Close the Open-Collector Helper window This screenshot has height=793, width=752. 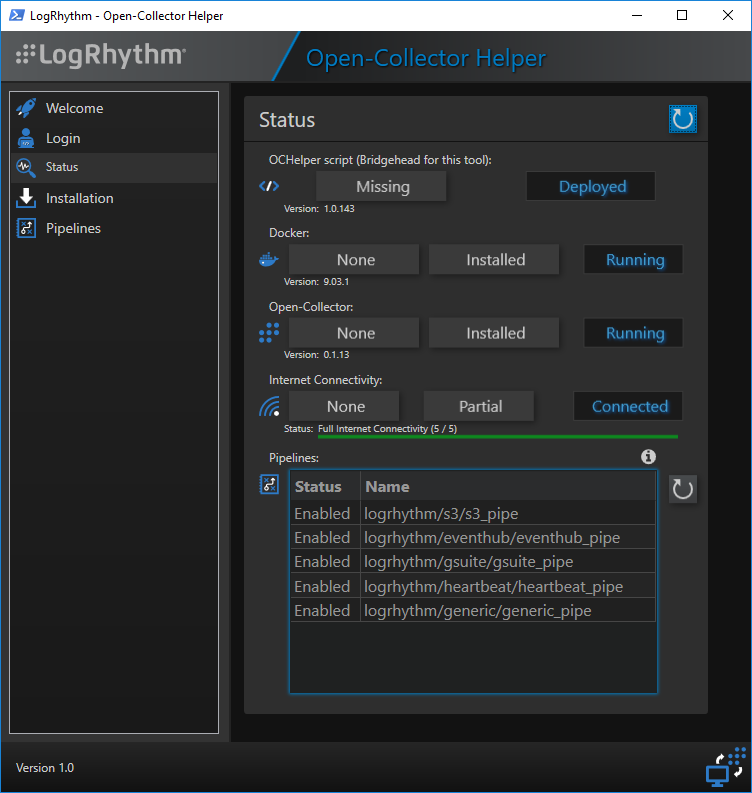(728, 15)
